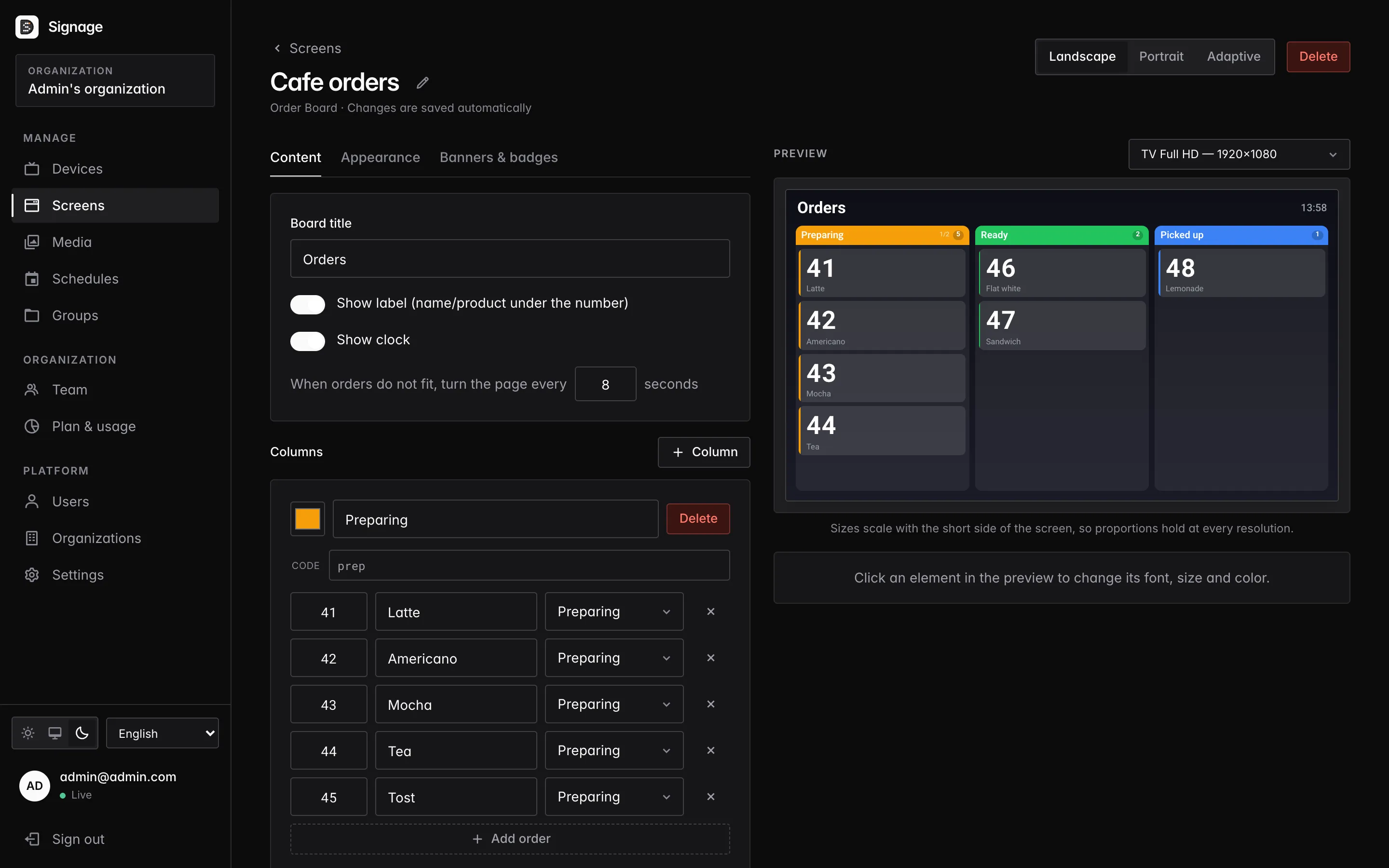Go back using the Screens breadcrumb arrow
This screenshot has width=1389, height=868.
pos(277,48)
